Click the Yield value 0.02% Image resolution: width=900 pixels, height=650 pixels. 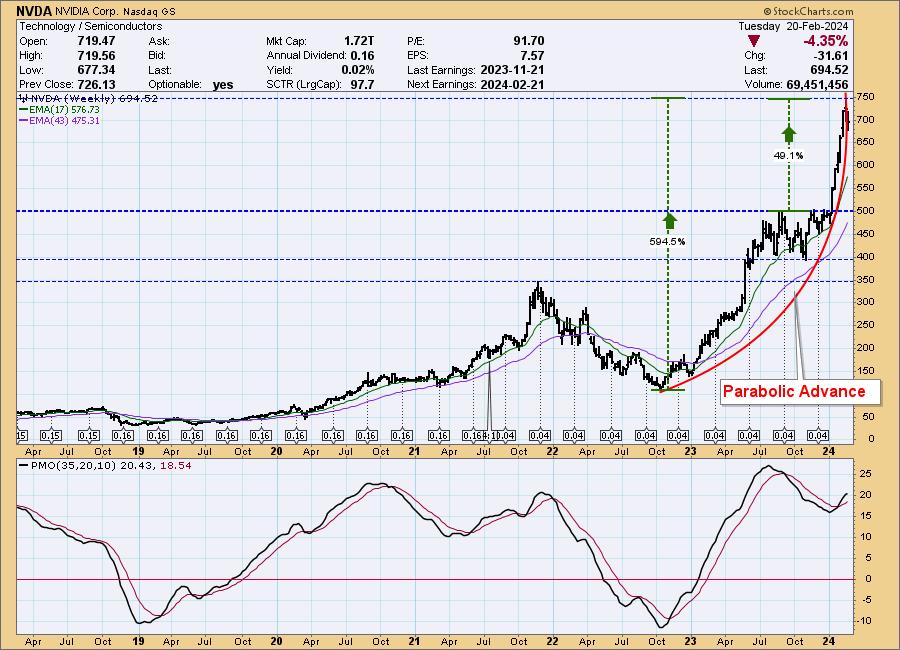click(x=358, y=70)
